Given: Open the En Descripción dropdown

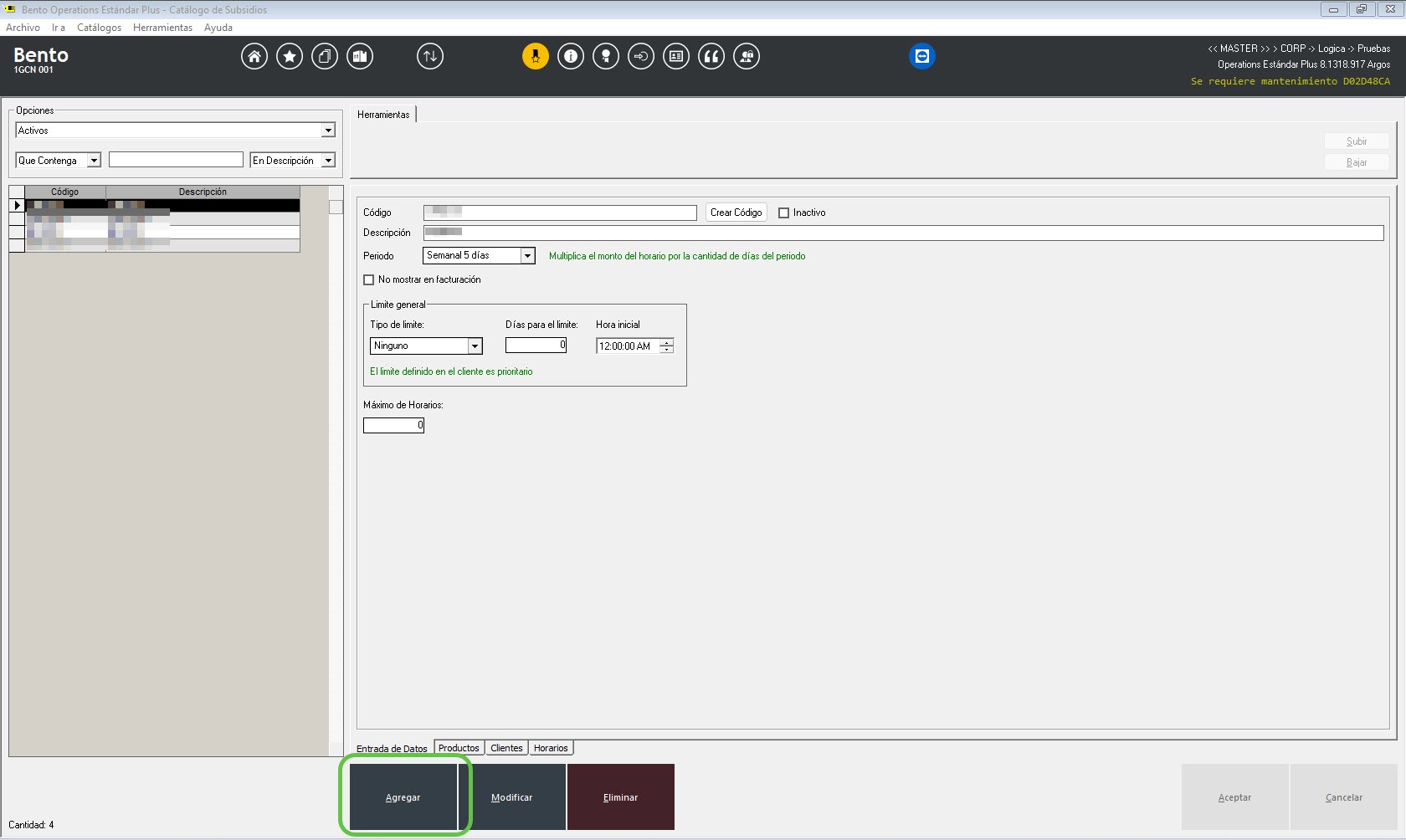Looking at the screenshot, I should (x=329, y=161).
